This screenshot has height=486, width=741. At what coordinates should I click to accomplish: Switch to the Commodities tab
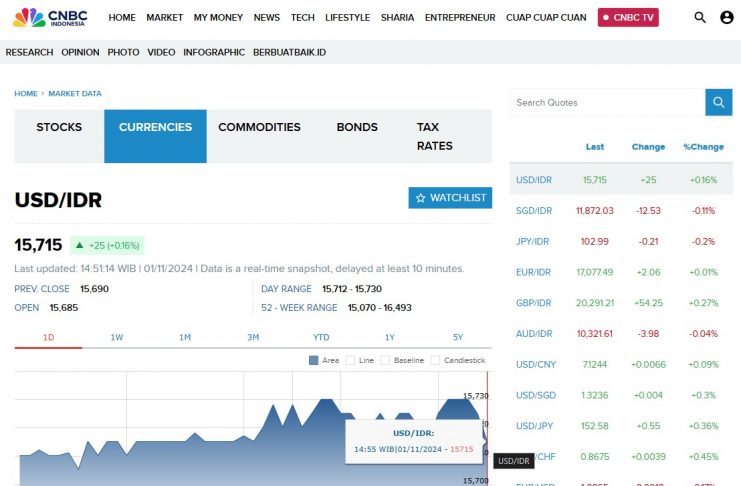[x=259, y=127]
